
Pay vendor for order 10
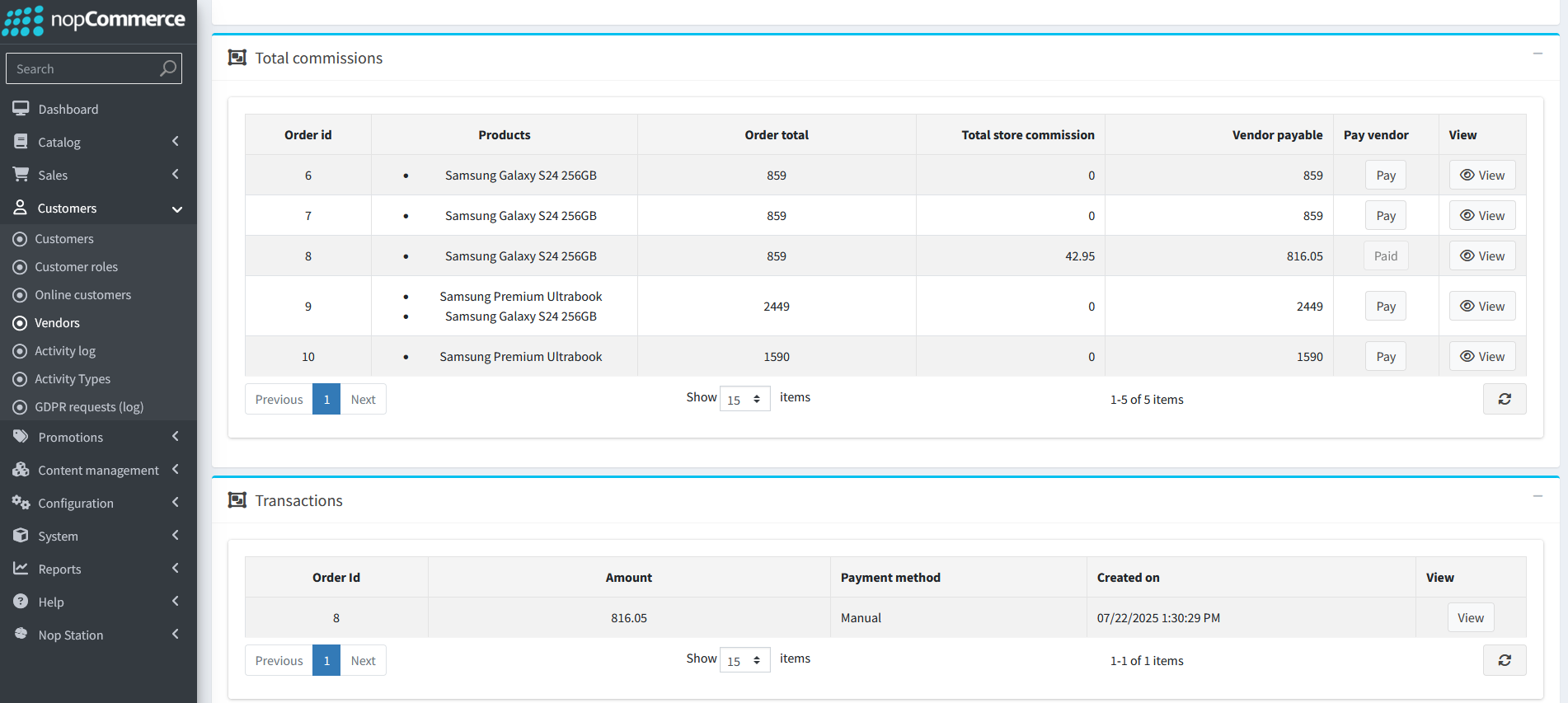coord(1386,357)
